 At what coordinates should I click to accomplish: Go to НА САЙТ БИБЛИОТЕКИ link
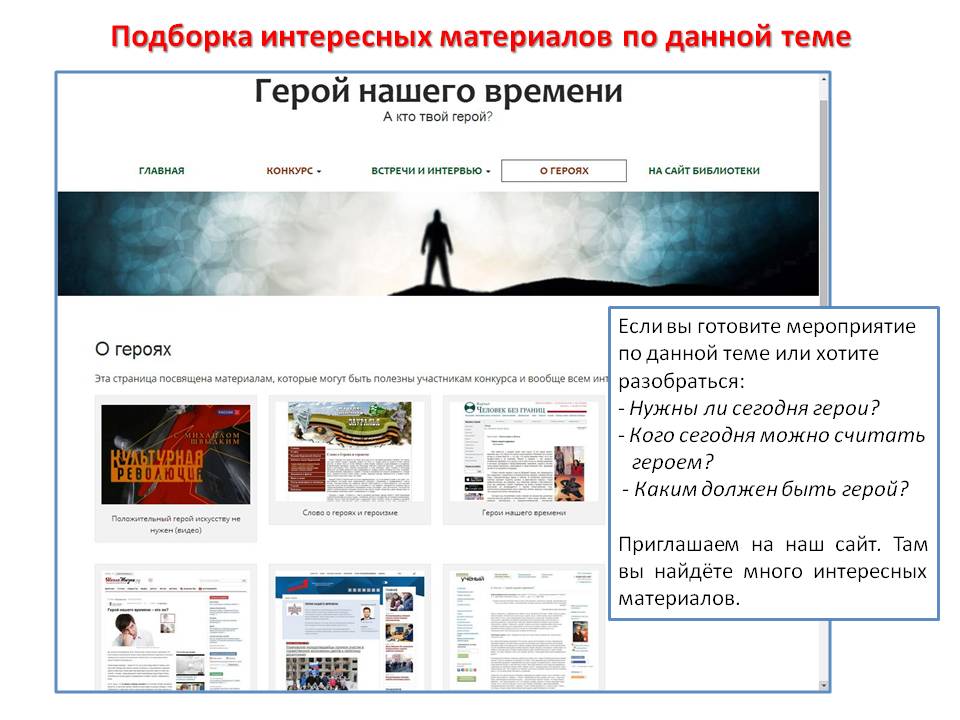(x=703, y=171)
